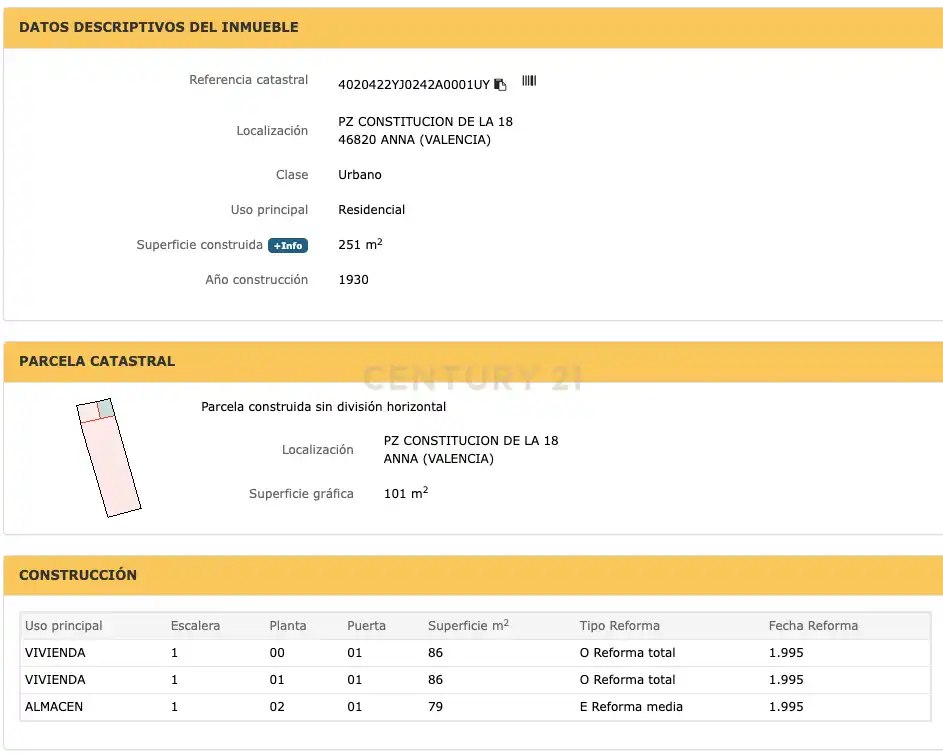The image size is (943, 755).
Task: Select E Reforma media in ALMACEN row
Action: 631,707
